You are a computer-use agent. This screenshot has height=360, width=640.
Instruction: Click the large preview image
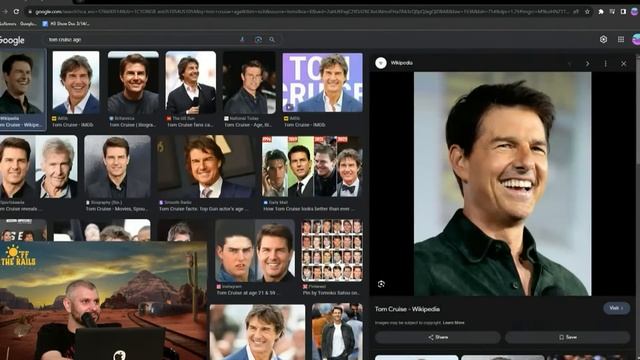[x=502, y=184]
